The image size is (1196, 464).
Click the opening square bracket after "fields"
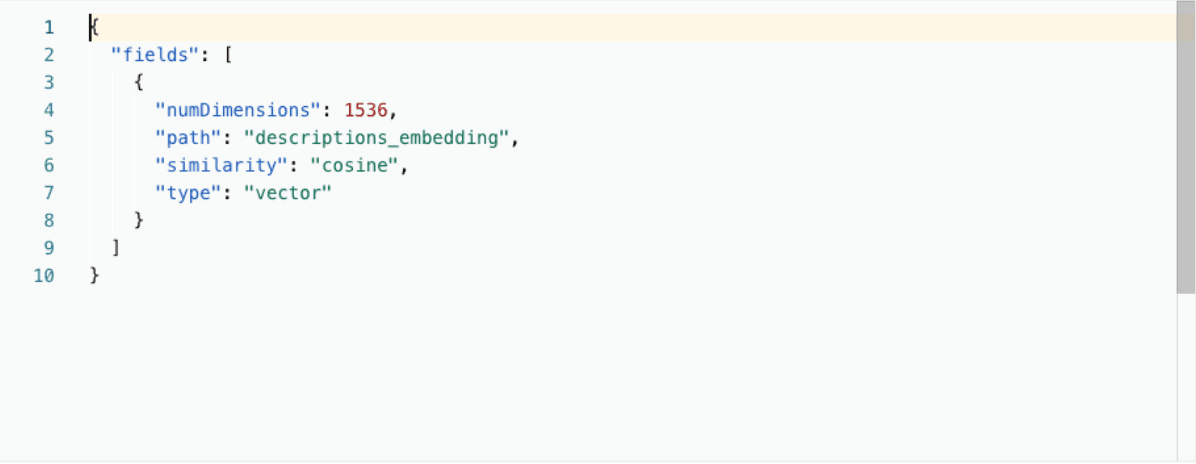228,55
